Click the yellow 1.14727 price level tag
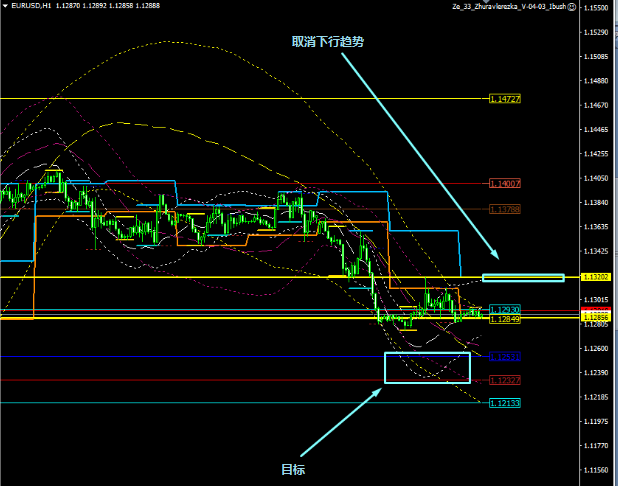The width and height of the screenshot is (618, 486). [x=506, y=99]
